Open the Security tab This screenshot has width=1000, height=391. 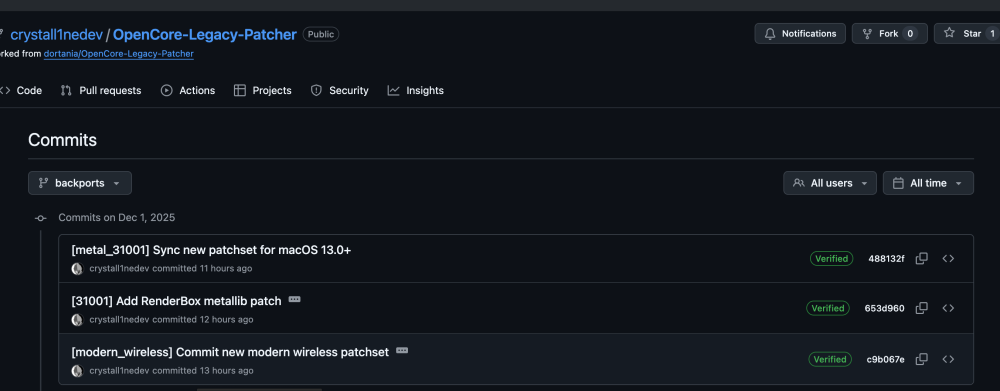340,91
